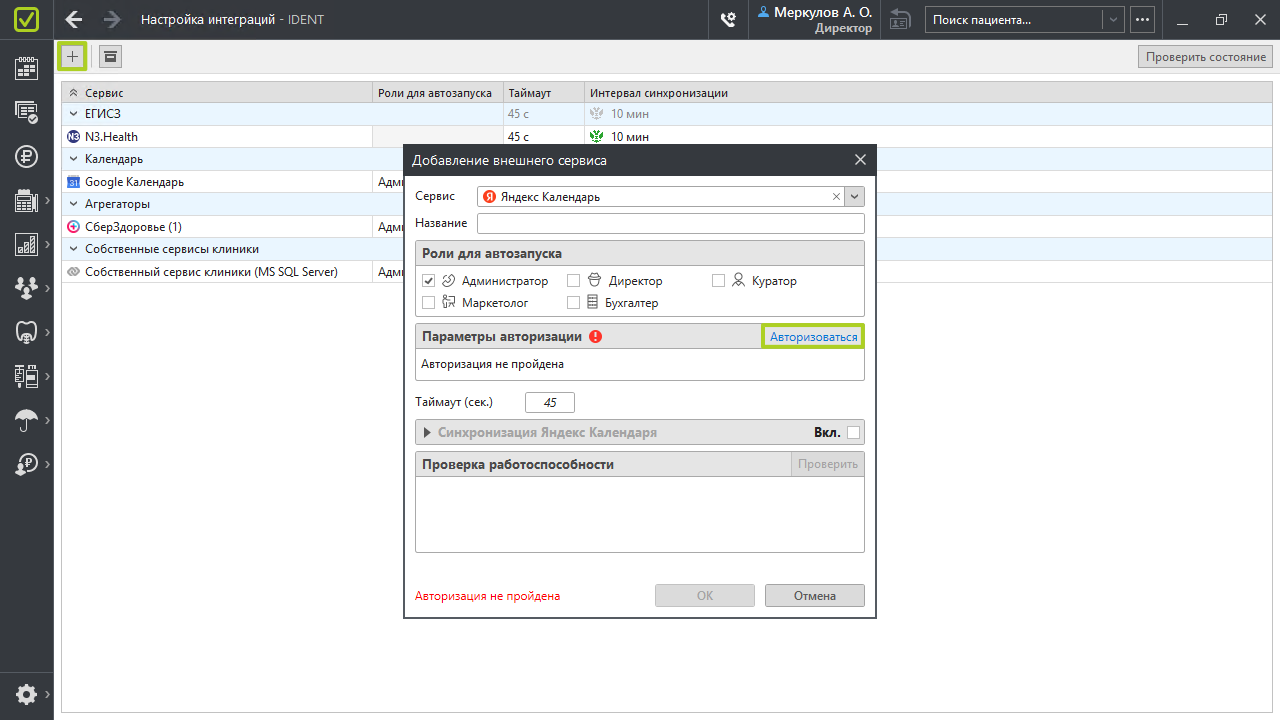Collapse the Календарь group
The width and height of the screenshot is (1280, 720).
tap(74, 159)
